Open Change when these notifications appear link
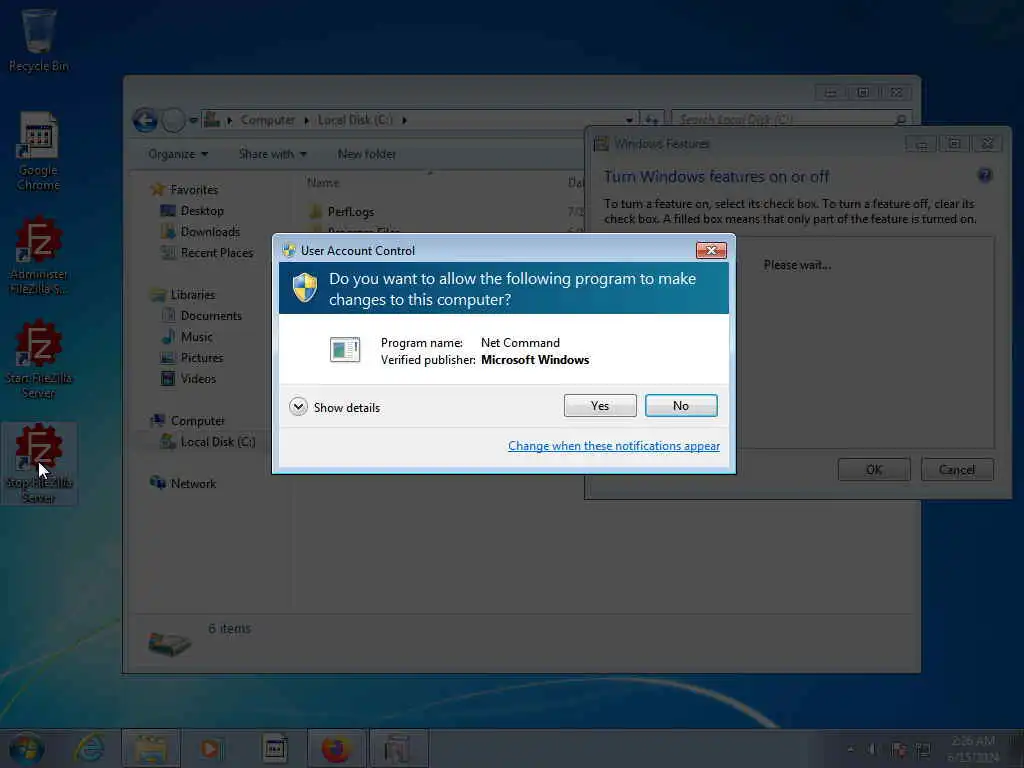The height and width of the screenshot is (768, 1024). pos(613,445)
